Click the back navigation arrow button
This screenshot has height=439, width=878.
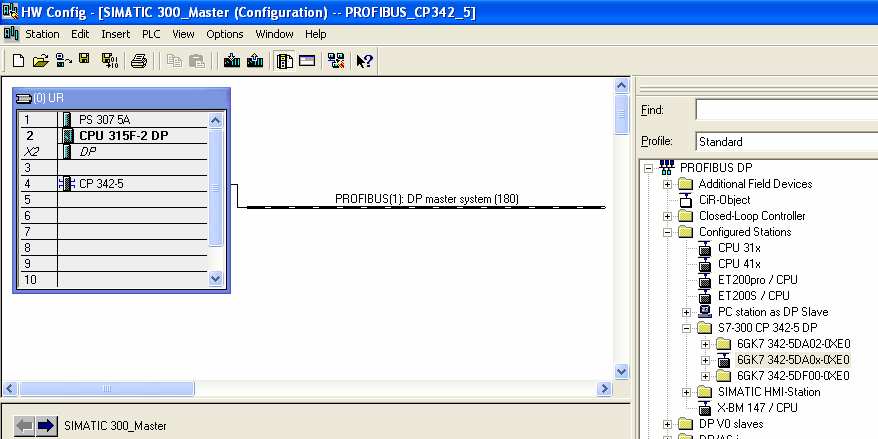click(24, 426)
